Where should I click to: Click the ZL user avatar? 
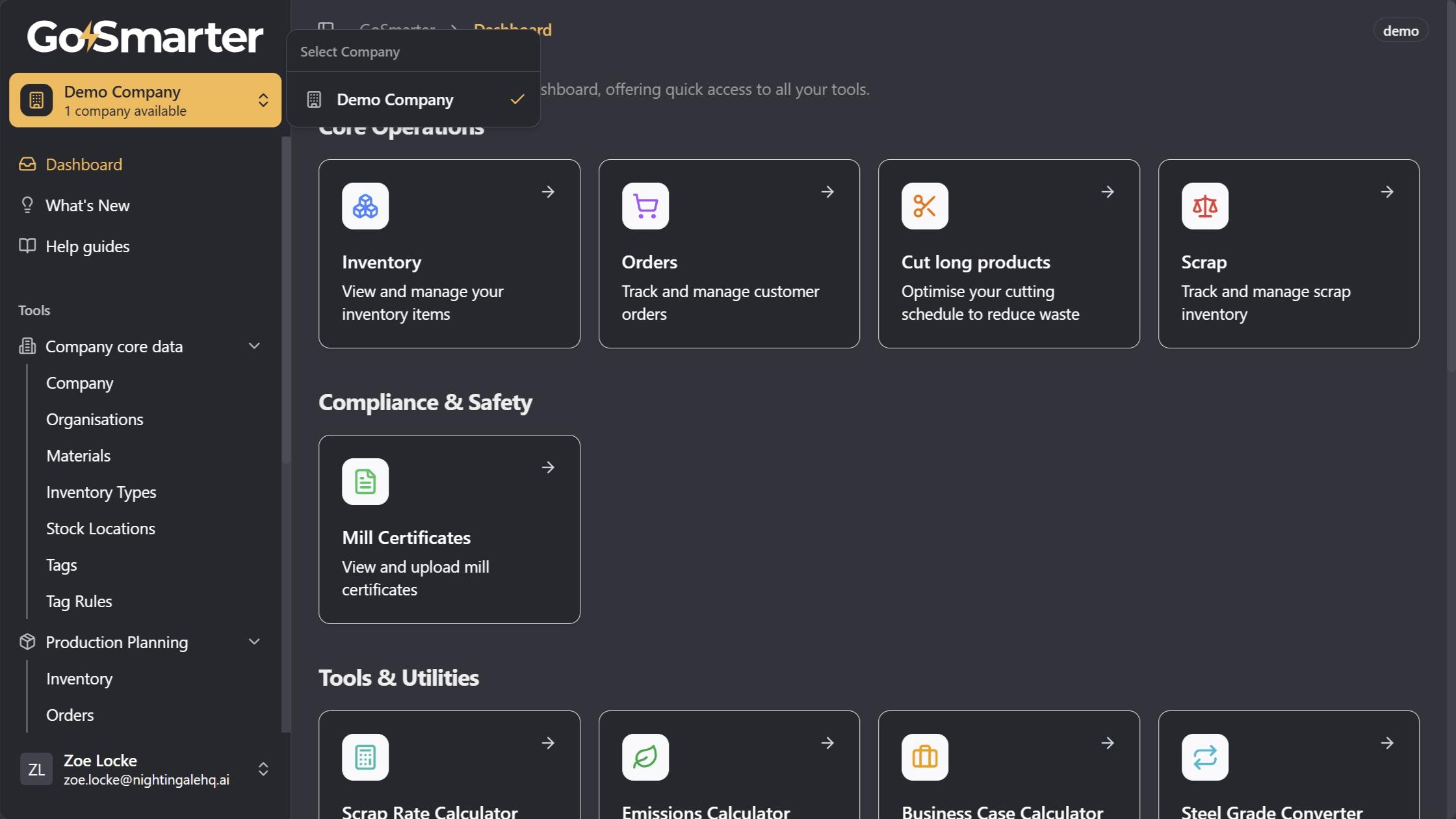click(x=36, y=770)
